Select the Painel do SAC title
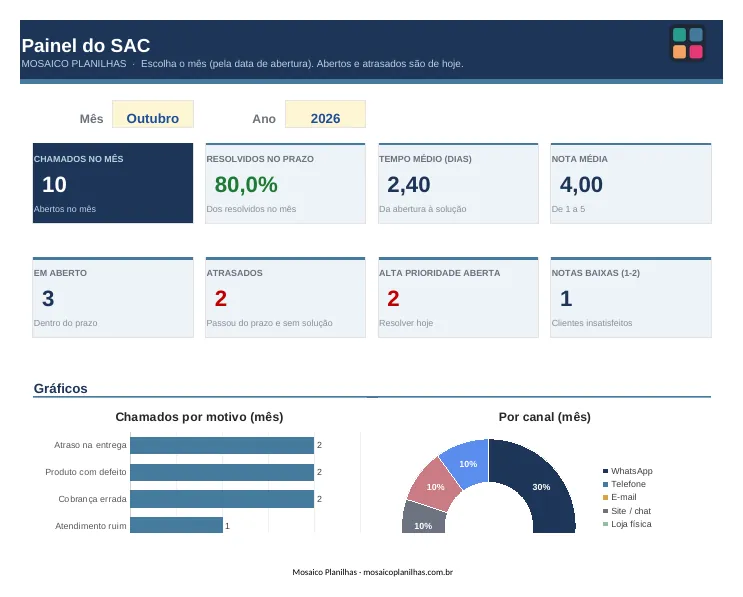 click(86, 45)
